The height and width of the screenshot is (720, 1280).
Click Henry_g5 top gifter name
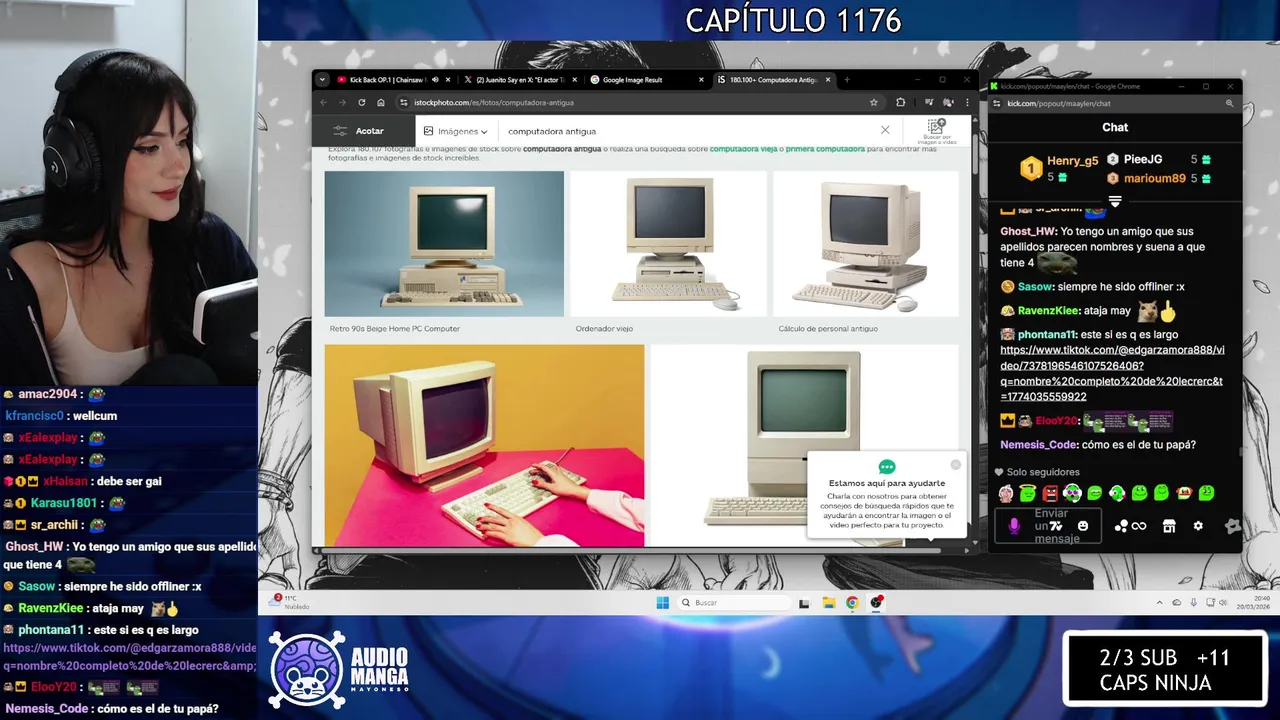click(x=1072, y=160)
